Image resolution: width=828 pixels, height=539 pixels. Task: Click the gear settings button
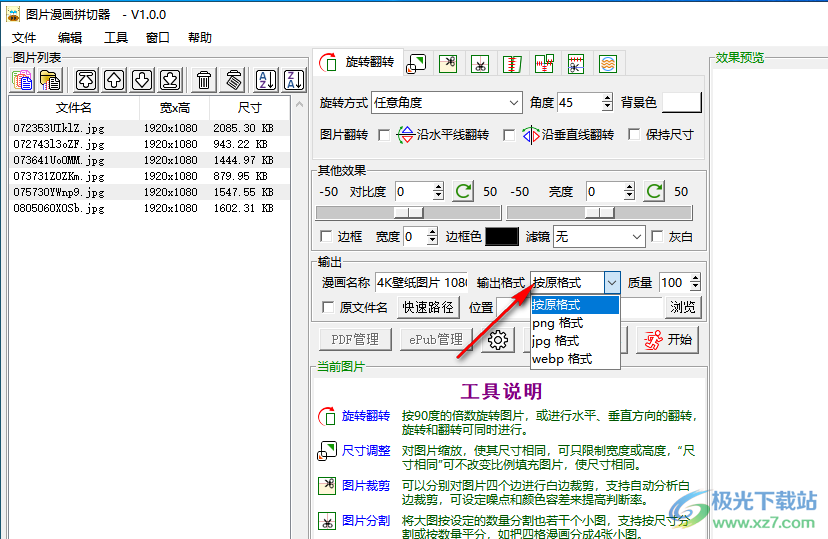[497, 340]
